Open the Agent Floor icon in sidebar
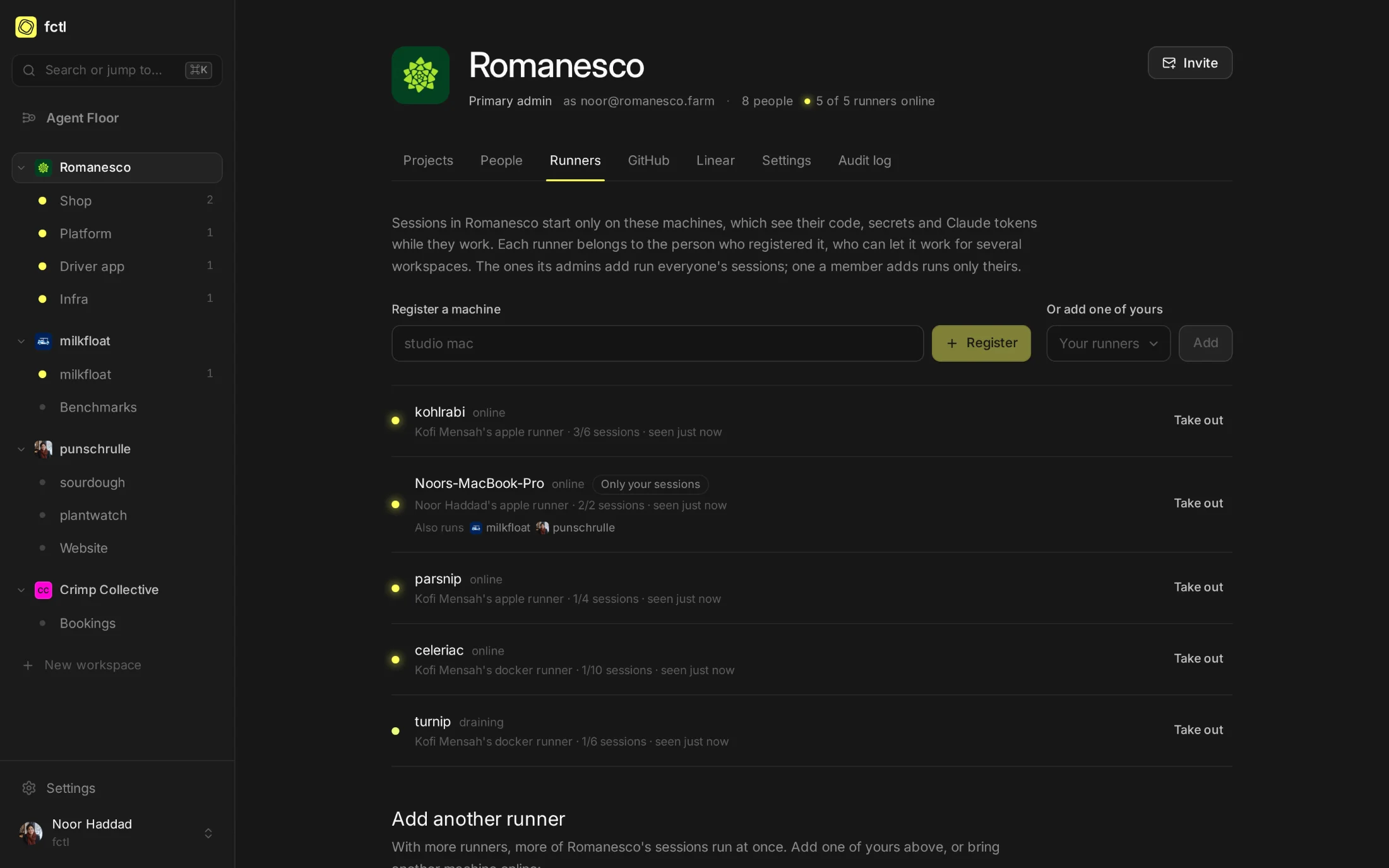This screenshot has width=1389, height=868. point(28,118)
